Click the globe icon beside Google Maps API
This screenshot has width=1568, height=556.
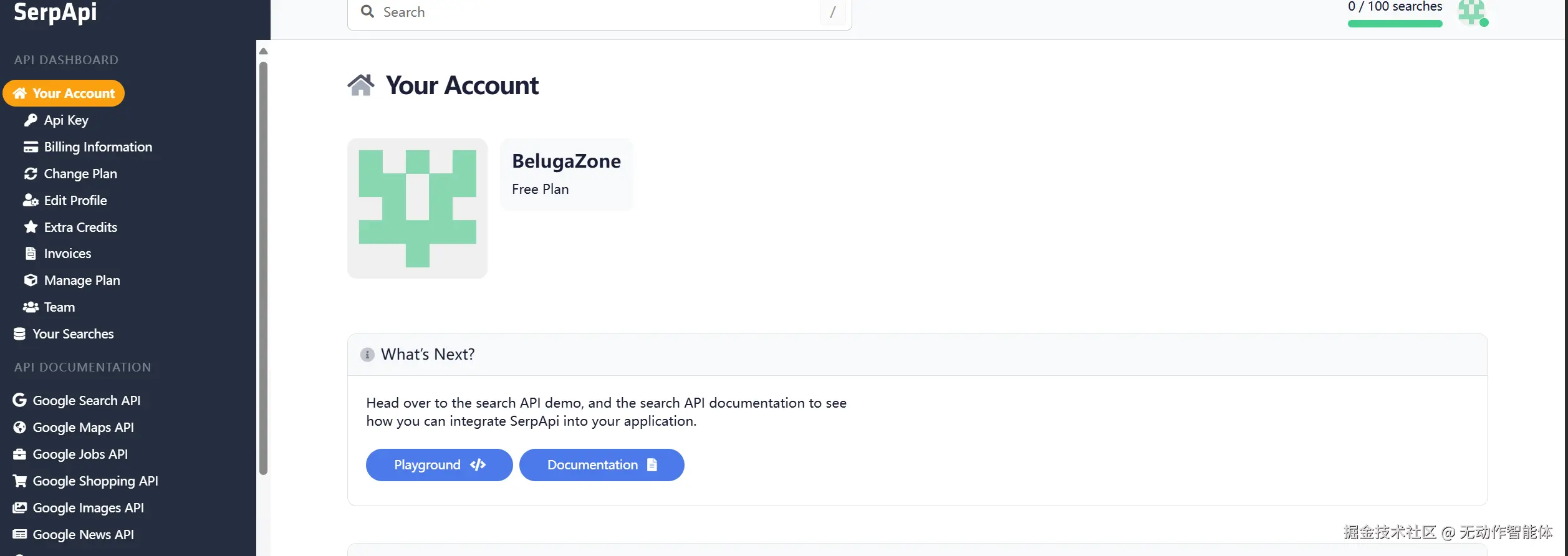pos(20,428)
